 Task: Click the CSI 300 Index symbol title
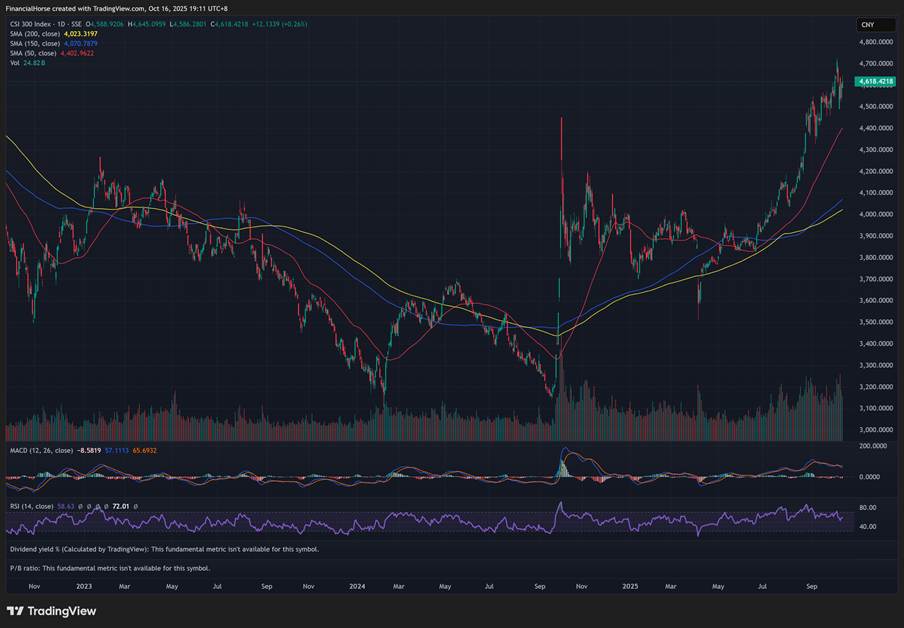[30, 24]
